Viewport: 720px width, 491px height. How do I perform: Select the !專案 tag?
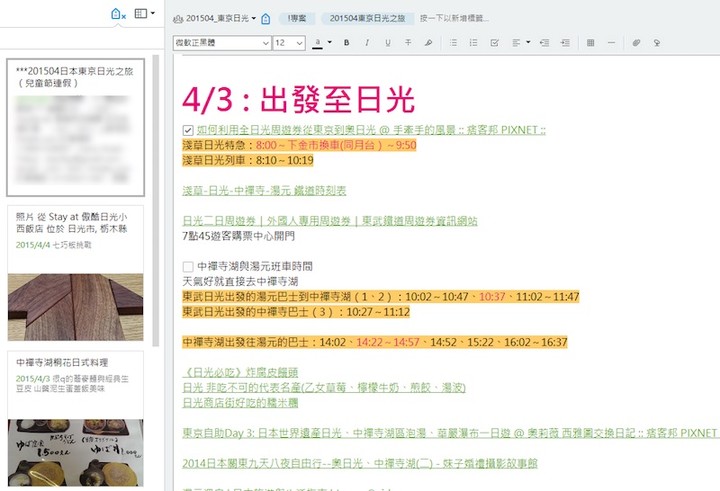coord(297,18)
